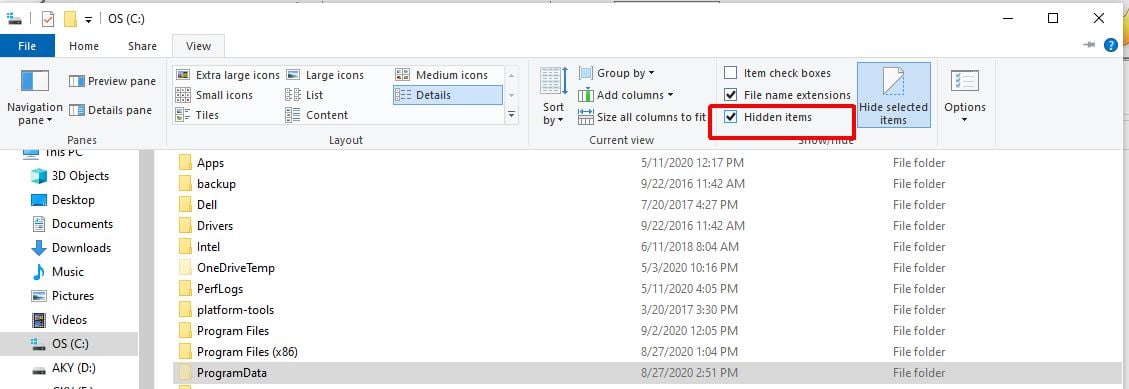Select List layout
1129x389 pixels.
point(304,95)
